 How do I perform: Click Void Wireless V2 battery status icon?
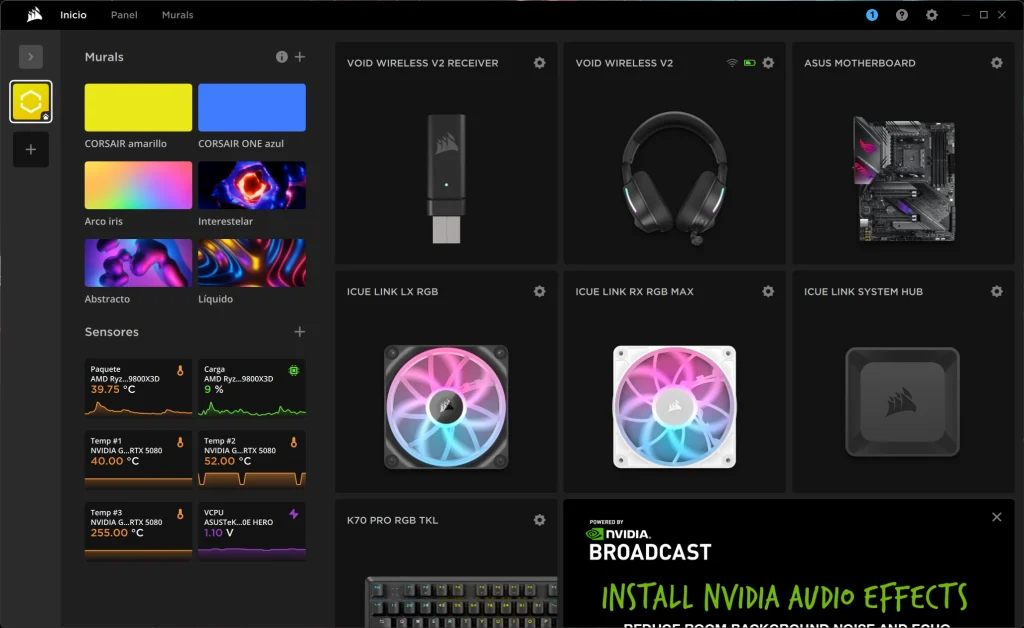750,63
